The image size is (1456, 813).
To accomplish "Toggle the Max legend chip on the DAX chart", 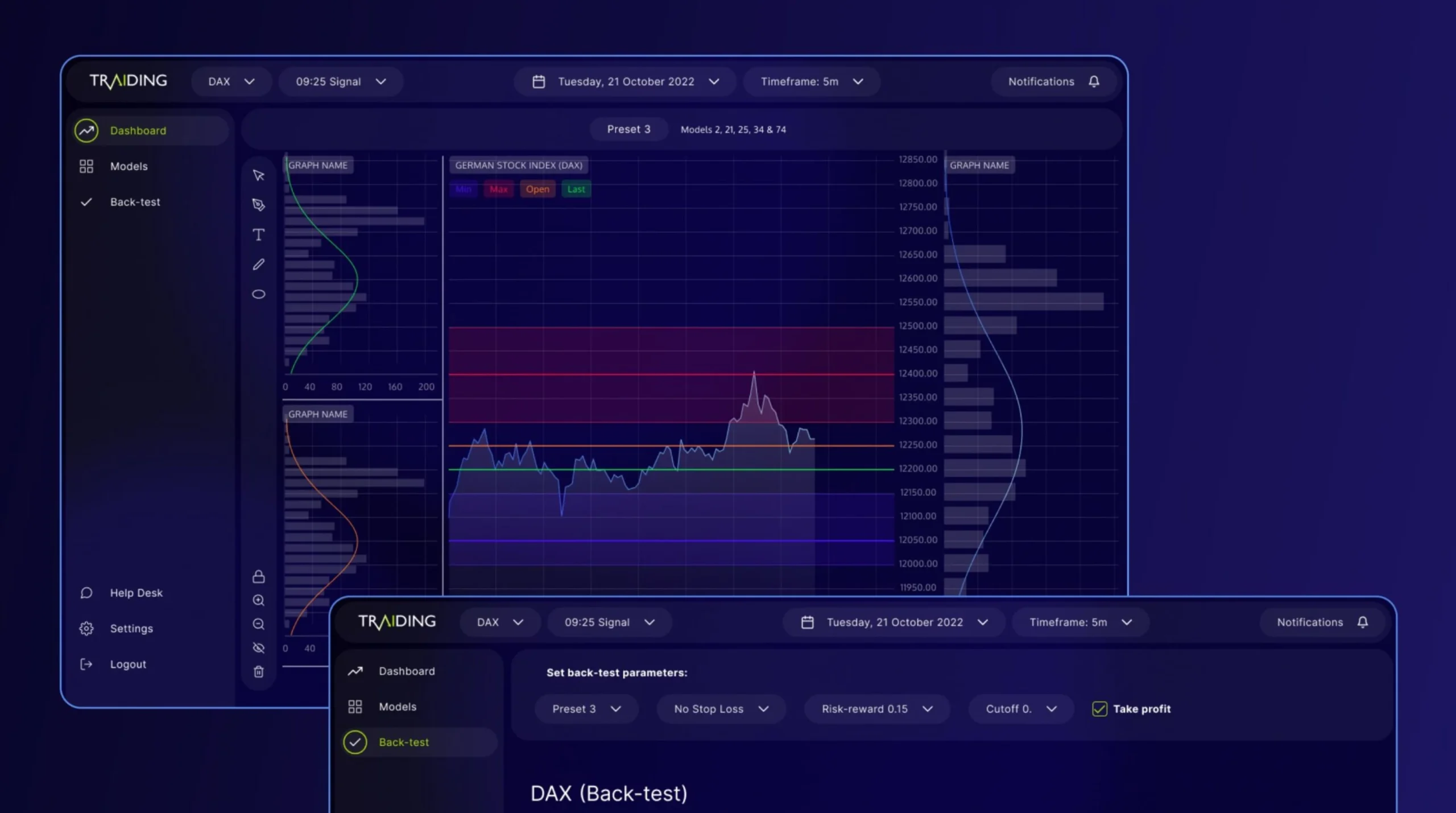I will coord(498,189).
